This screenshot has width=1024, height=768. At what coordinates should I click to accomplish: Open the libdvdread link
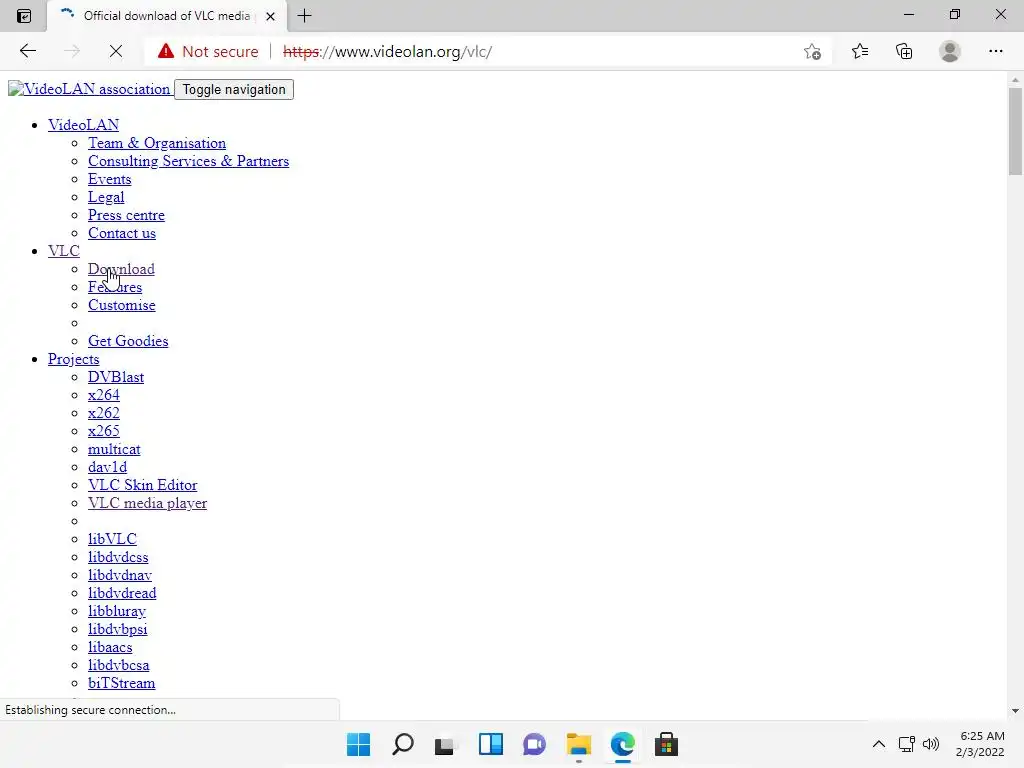coord(122,593)
